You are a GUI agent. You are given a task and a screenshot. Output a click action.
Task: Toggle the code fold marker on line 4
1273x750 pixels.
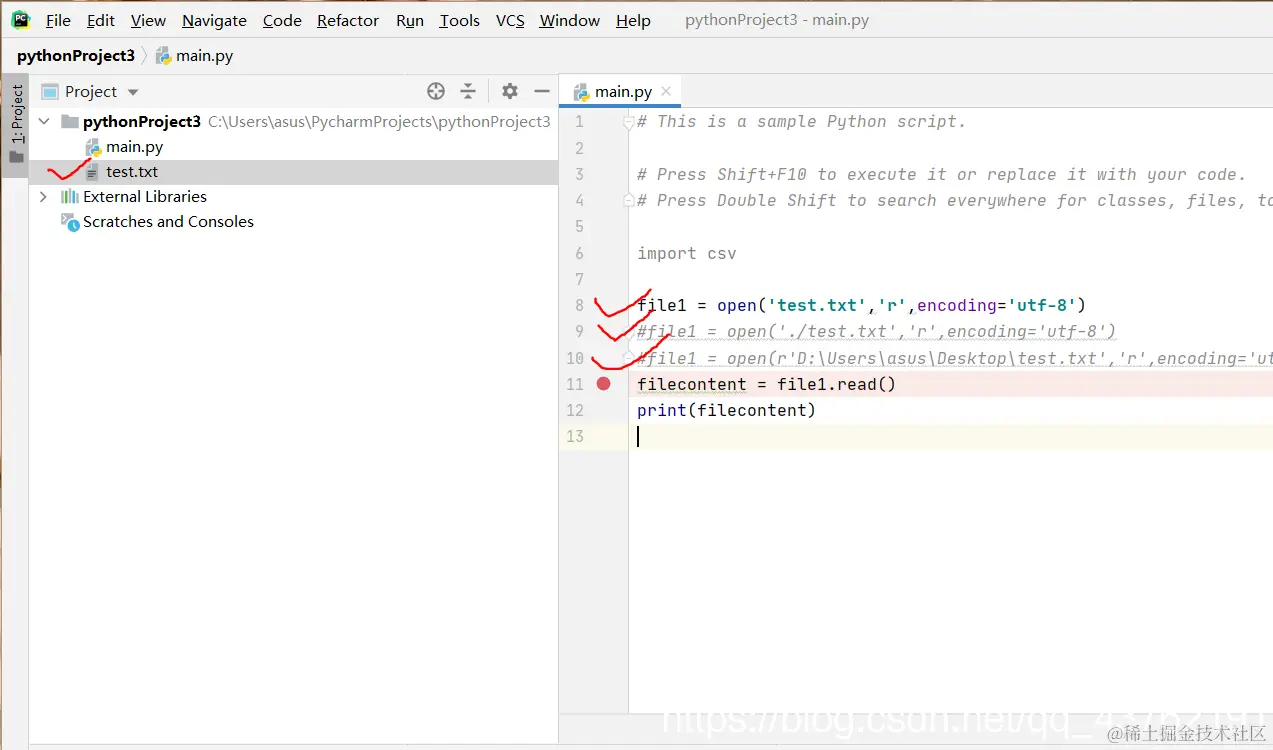[629, 200]
